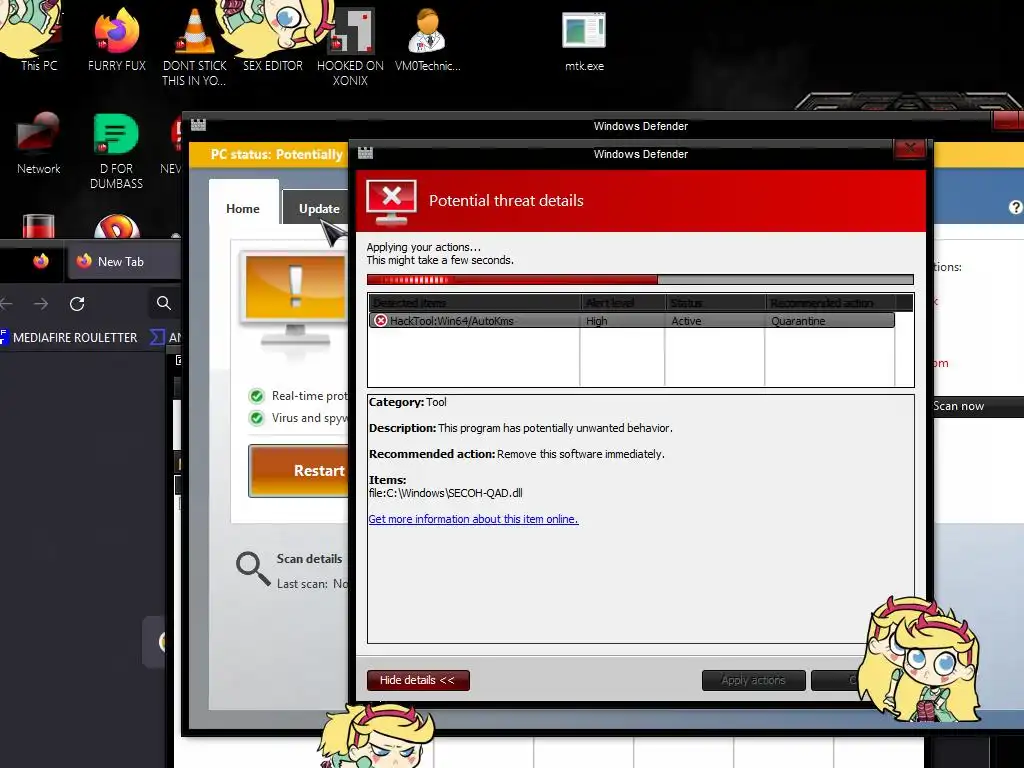Image resolution: width=1024 pixels, height=768 pixels.
Task: Click the pinned Firefox tab icon
Action: point(41,261)
